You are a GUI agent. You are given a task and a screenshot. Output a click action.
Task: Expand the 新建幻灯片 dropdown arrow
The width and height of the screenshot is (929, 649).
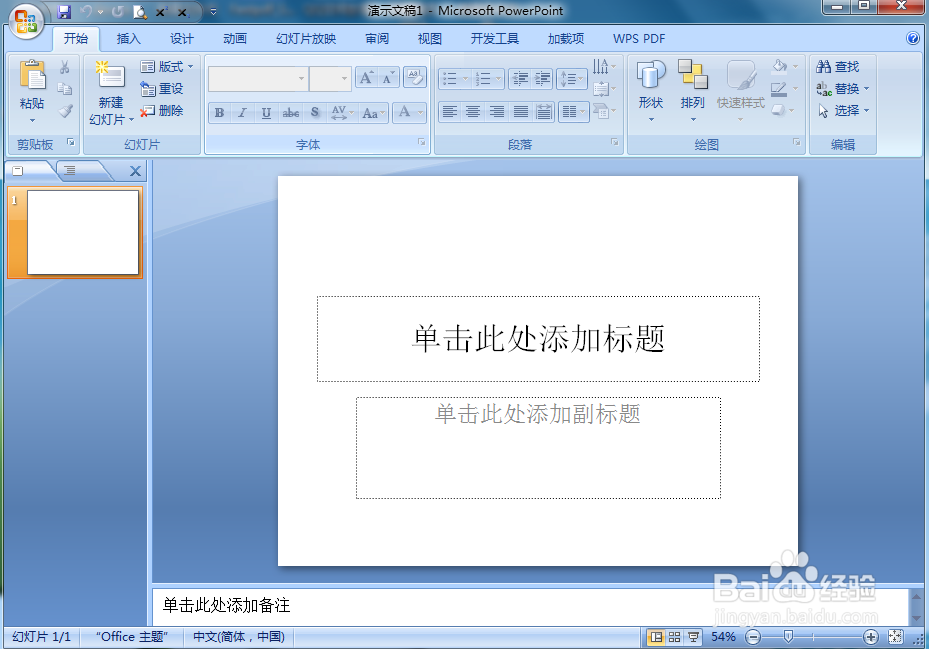click(131, 119)
